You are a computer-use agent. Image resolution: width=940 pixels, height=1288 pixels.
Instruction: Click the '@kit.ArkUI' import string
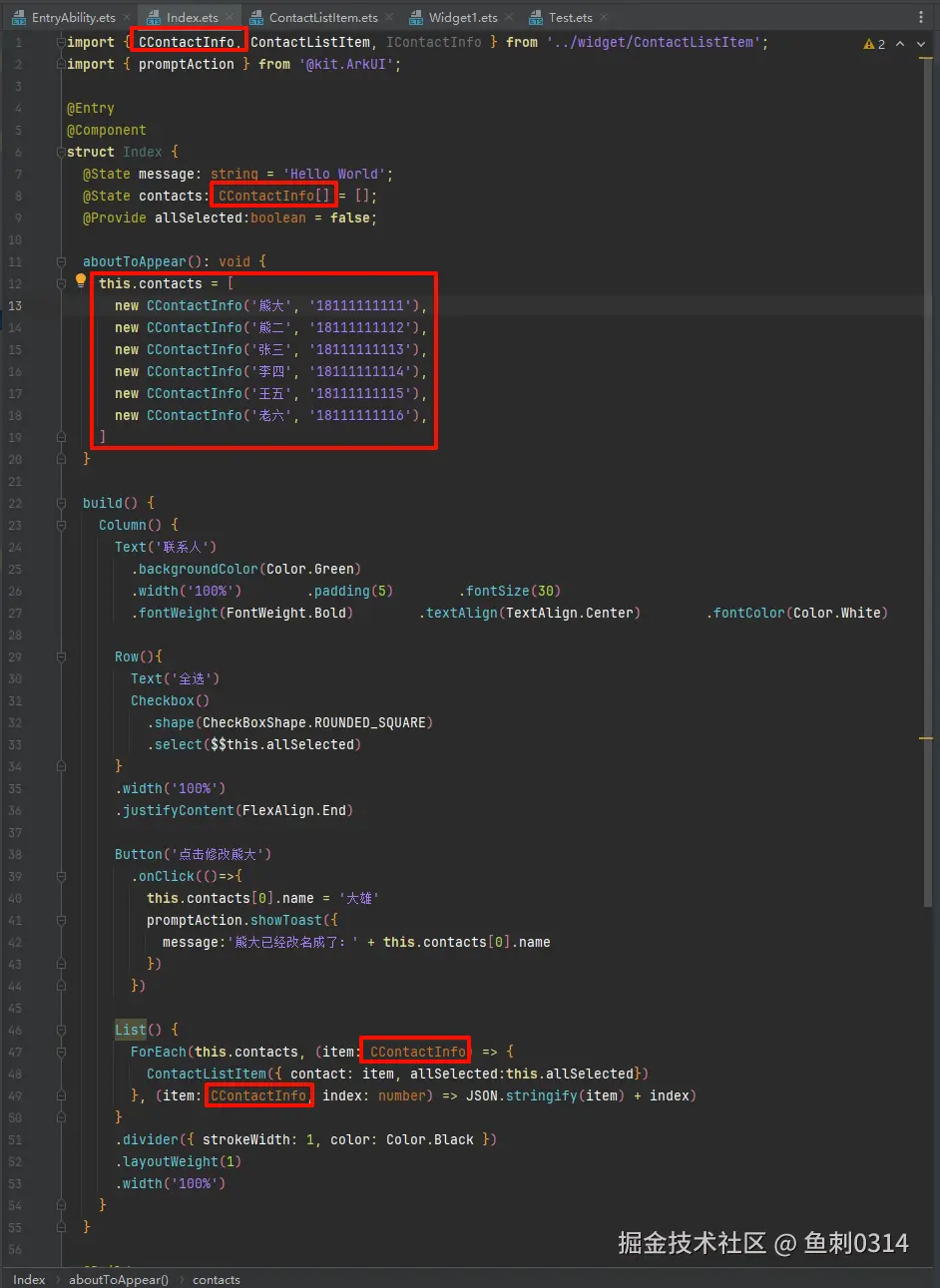(x=345, y=64)
